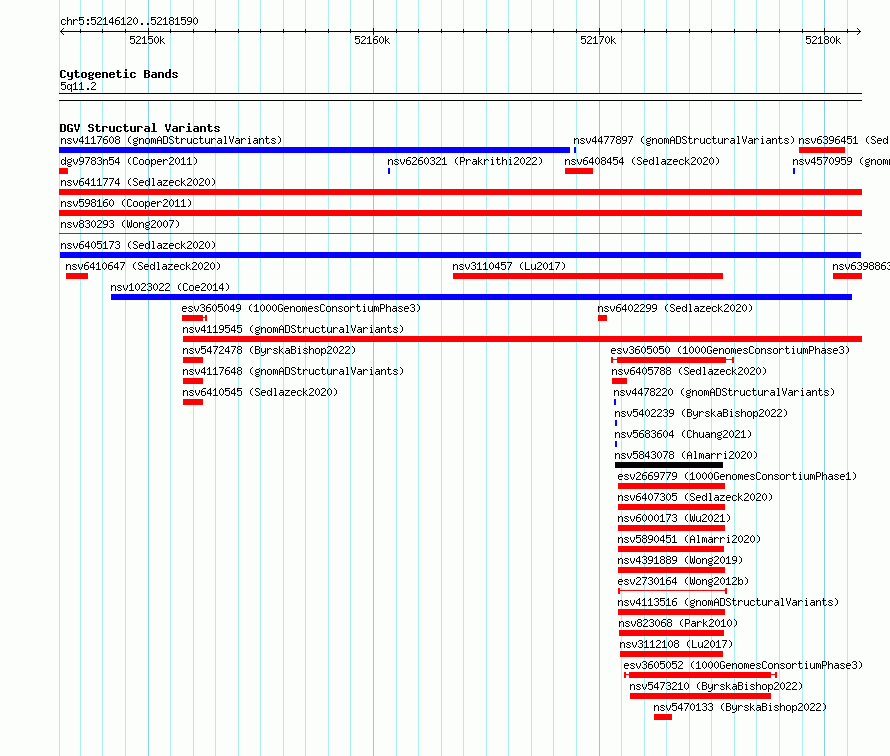This screenshot has height=756, width=890.
Task: Click the red nsv3110457 variant bar
Action: point(588,276)
